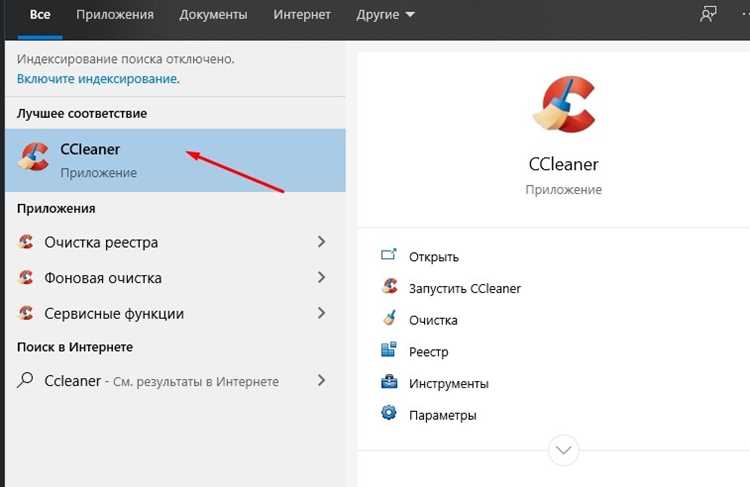This screenshot has height=487, width=750.
Task: Click the Фоновая очистка icon
Action: click(25, 277)
